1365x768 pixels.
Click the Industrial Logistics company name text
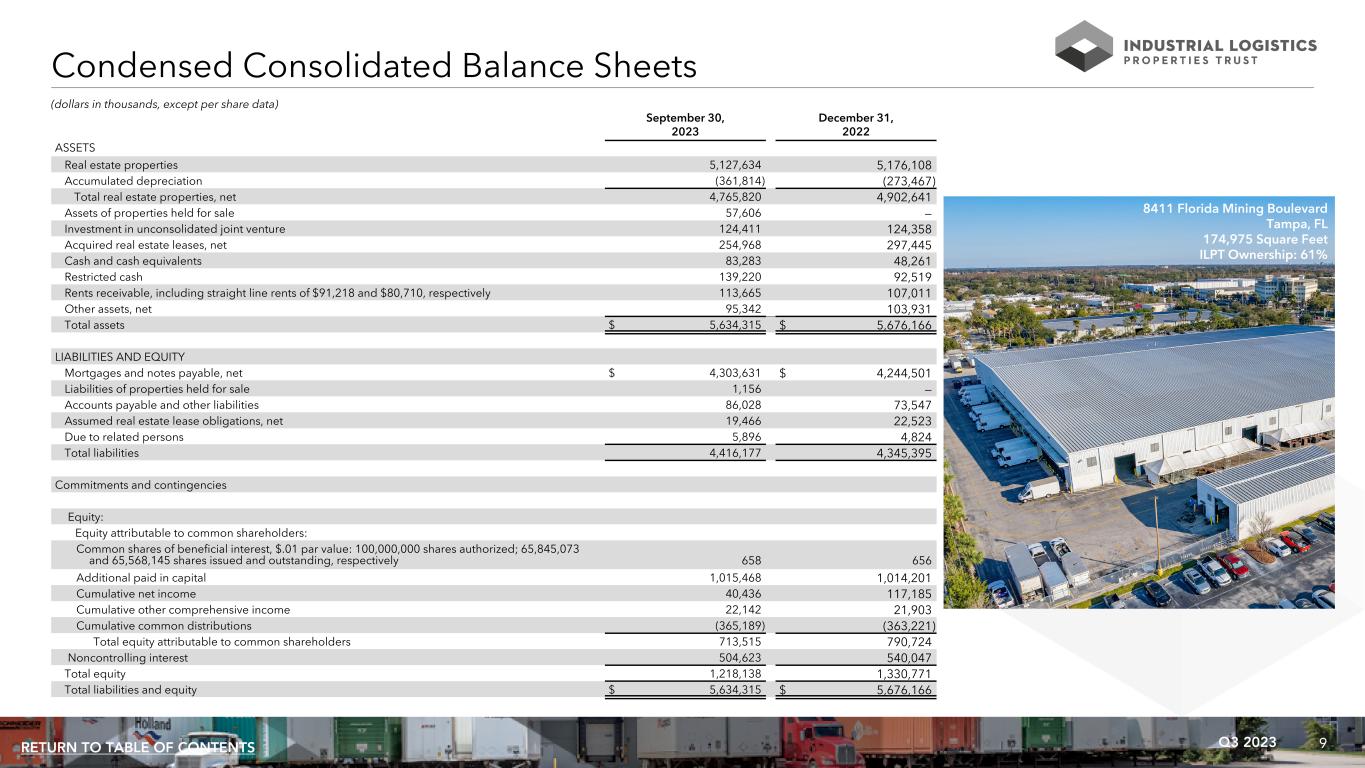1221,46
